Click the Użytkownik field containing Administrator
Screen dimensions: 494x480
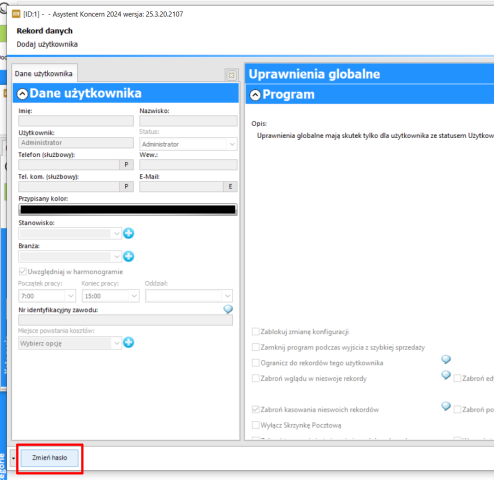tap(76, 143)
